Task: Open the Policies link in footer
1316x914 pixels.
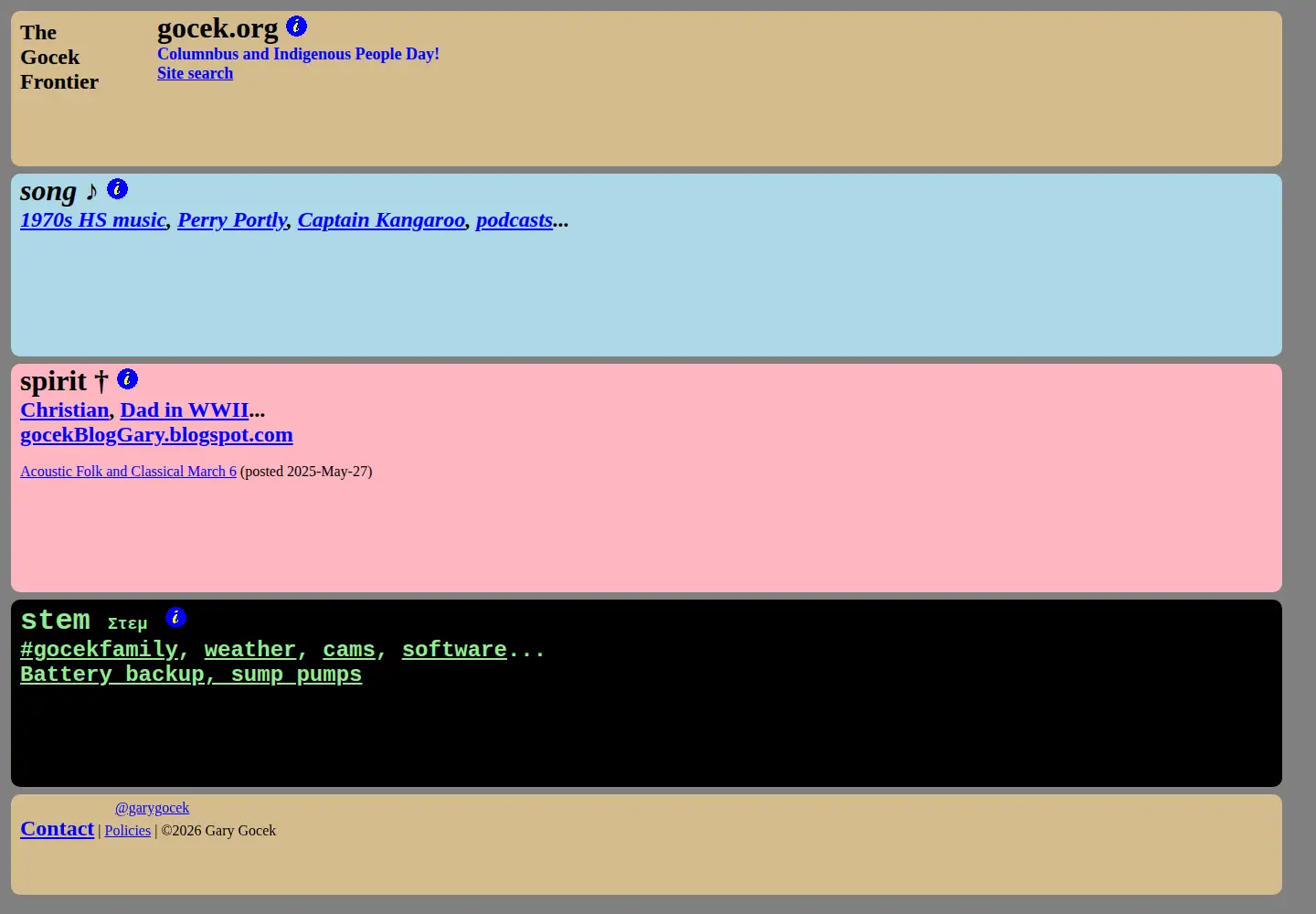Action: 128,831
